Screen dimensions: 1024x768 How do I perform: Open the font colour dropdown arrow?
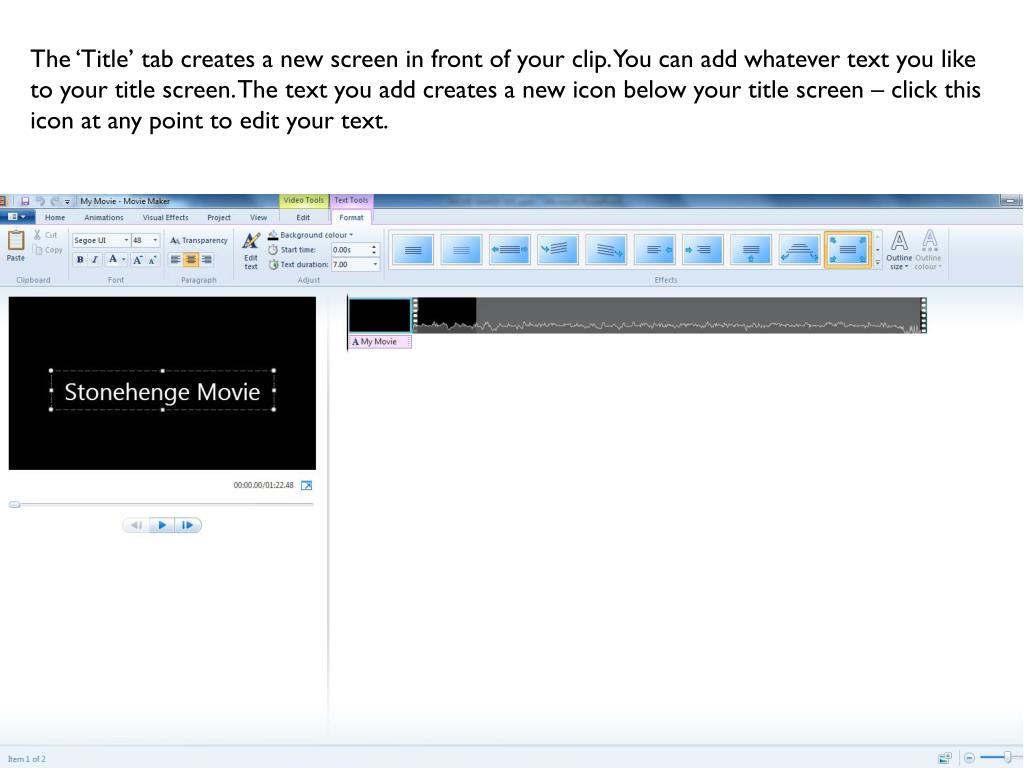pyautogui.click(x=123, y=259)
